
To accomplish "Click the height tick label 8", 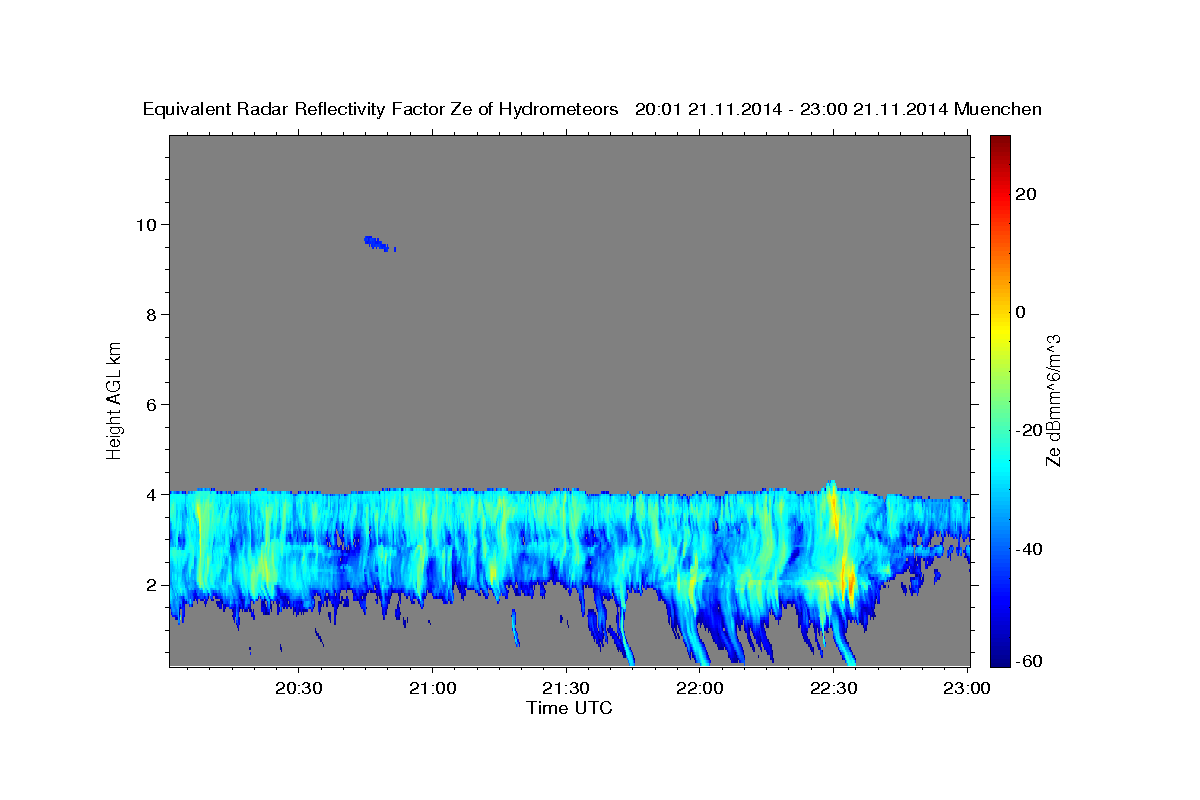I will tap(152, 314).
